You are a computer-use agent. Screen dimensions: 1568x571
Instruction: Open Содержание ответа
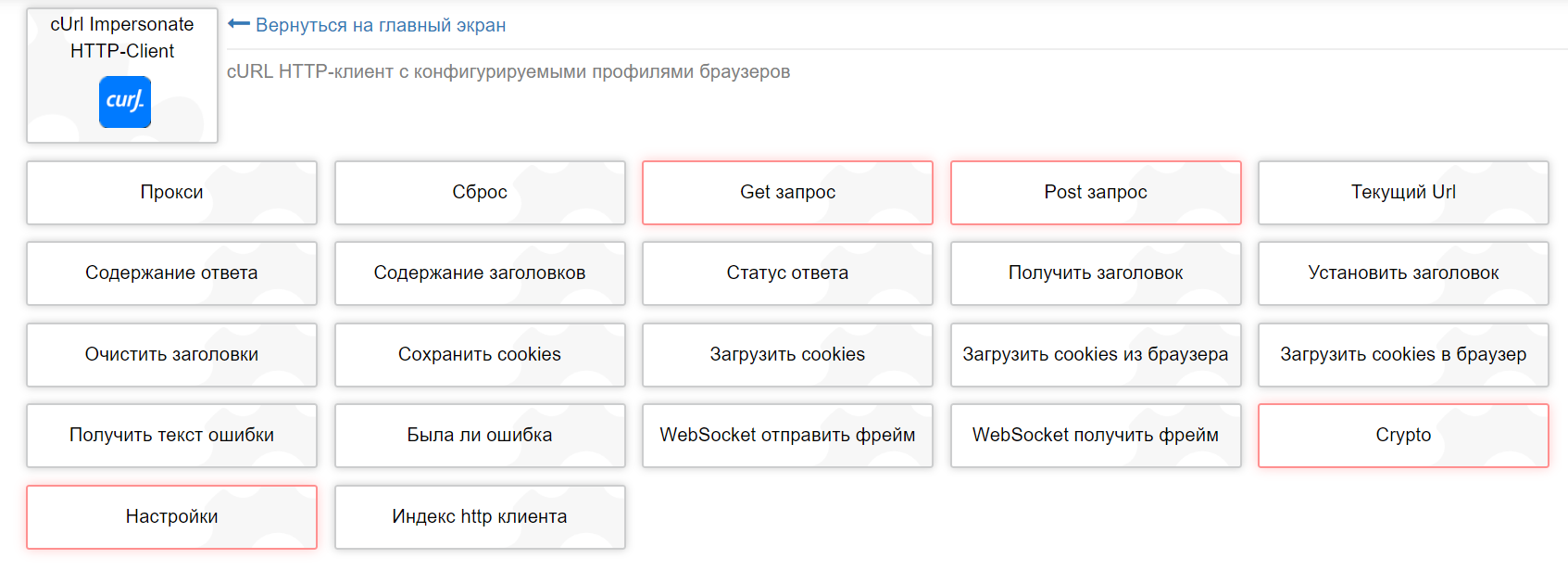[x=171, y=273]
